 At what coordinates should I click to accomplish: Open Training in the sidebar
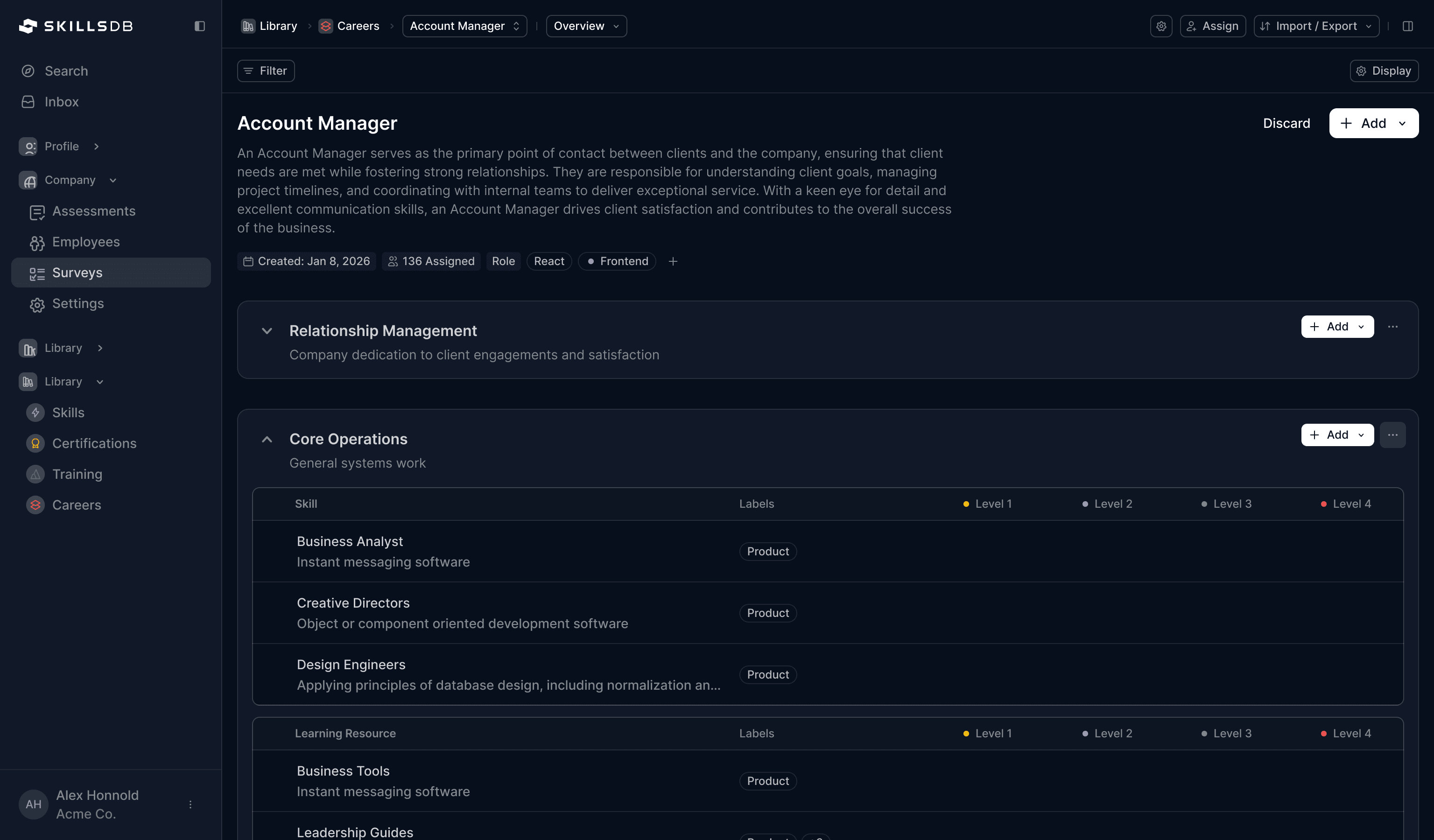(x=77, y=474)
